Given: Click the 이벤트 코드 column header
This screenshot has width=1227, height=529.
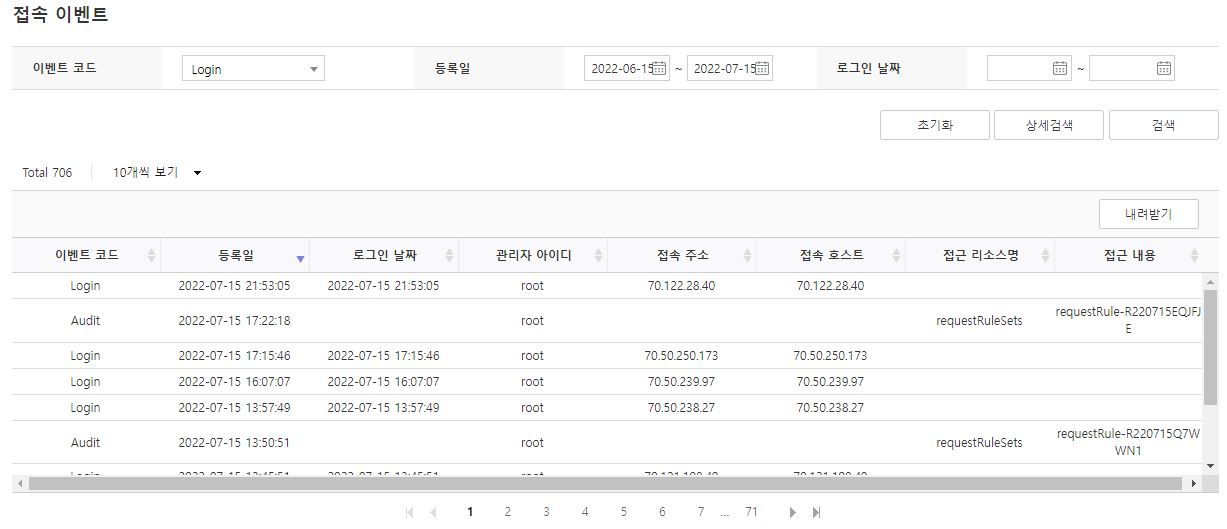Looking at the screenshot, I should coord(86,255).
